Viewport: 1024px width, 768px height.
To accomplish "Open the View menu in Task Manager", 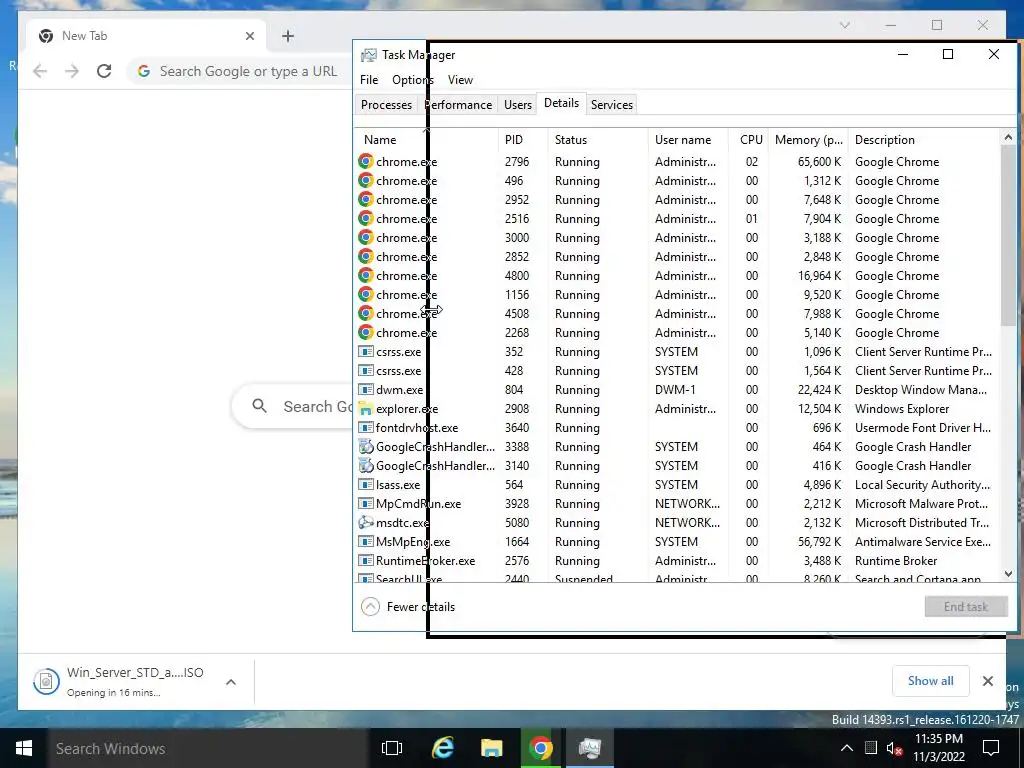I will [460, 80].
